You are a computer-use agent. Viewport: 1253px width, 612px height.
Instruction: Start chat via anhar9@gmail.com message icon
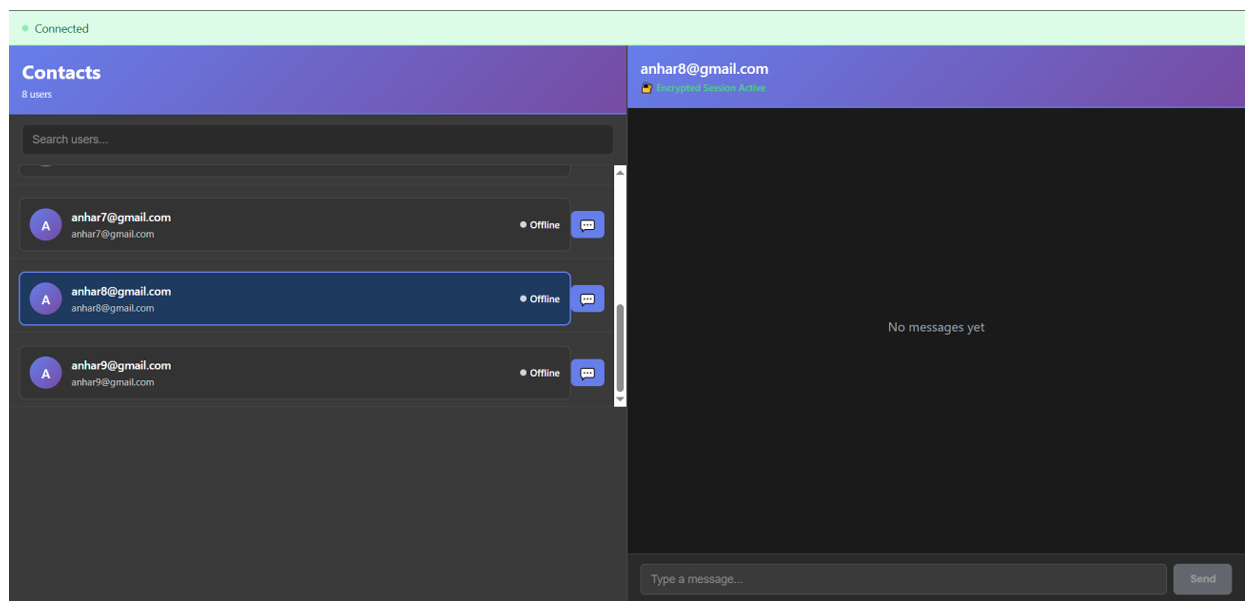point(587,373)
